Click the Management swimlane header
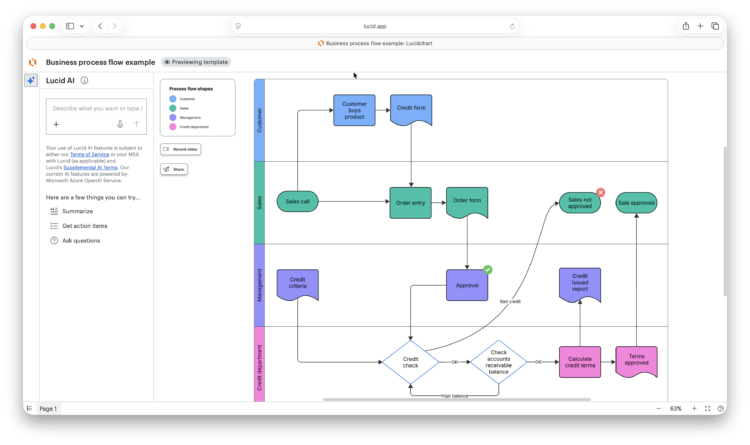This screenshot has width=750, height=445. tap(259, 285)
